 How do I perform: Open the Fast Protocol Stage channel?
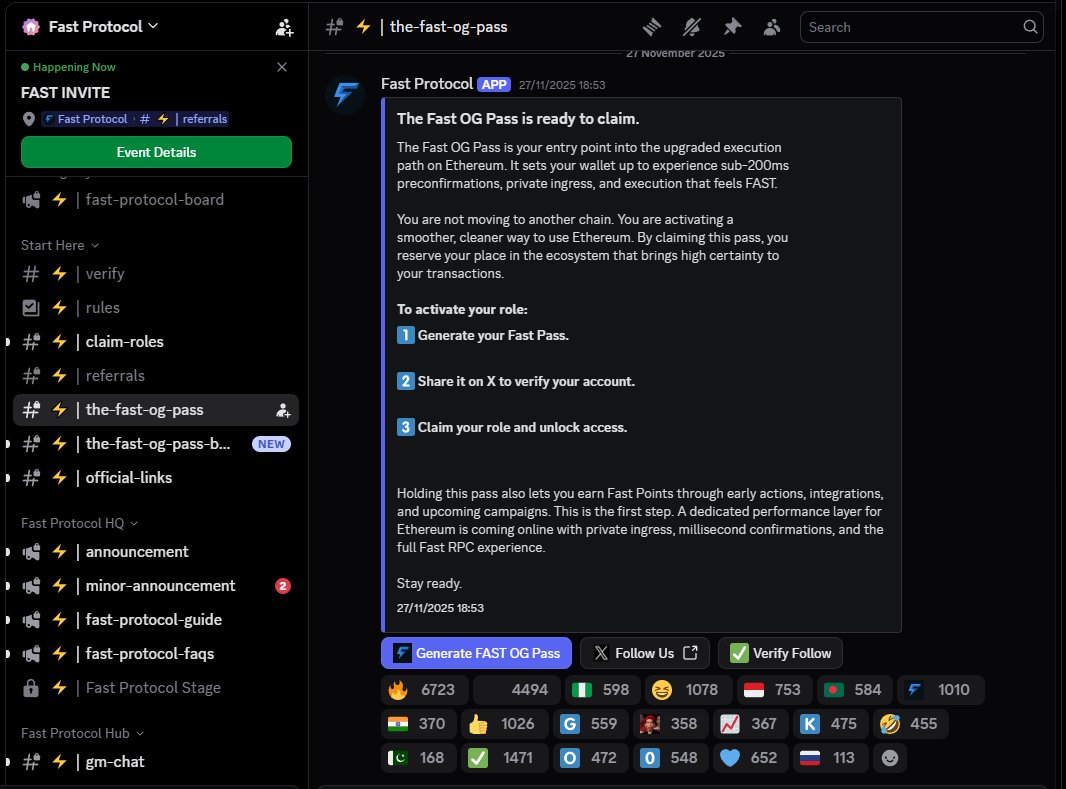tap(156, 688)
